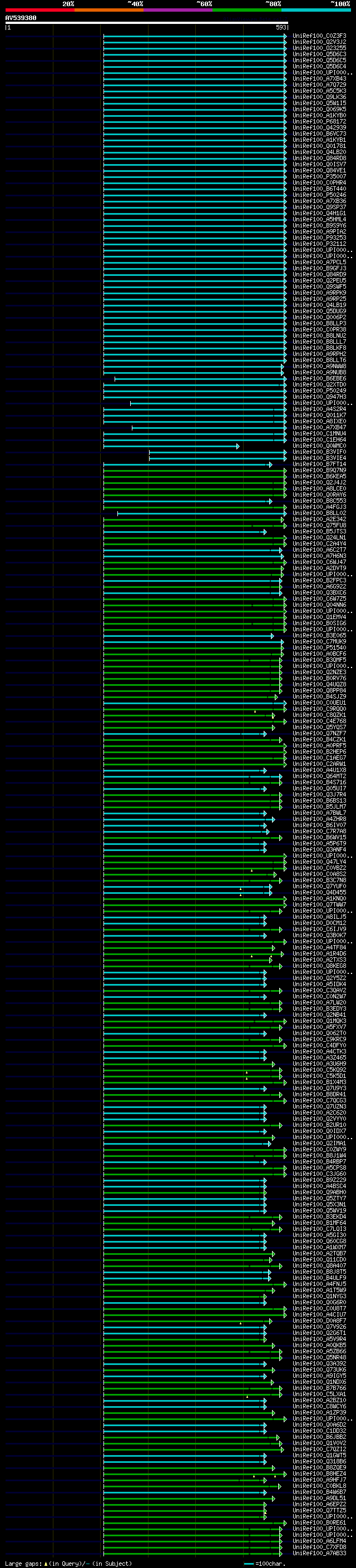Open hit UniRef100_Q2V3J2
356x1568 pixels.
[x=319, y=42]
